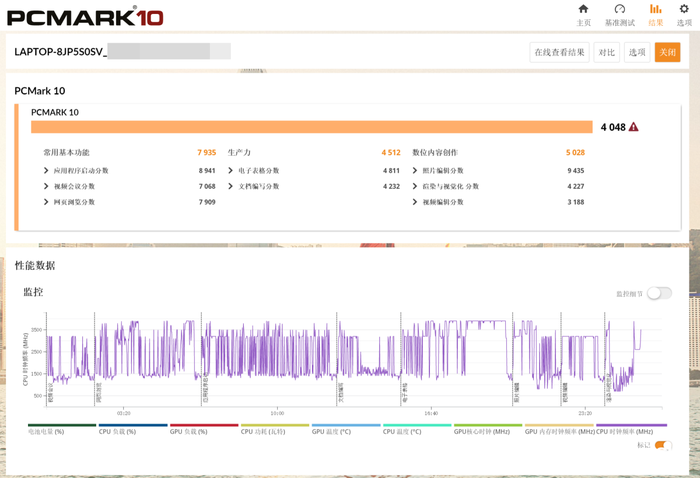Click the LAPTOP-8JP5S0SV_ result name

pyautogui.click(x=61, y=52)
